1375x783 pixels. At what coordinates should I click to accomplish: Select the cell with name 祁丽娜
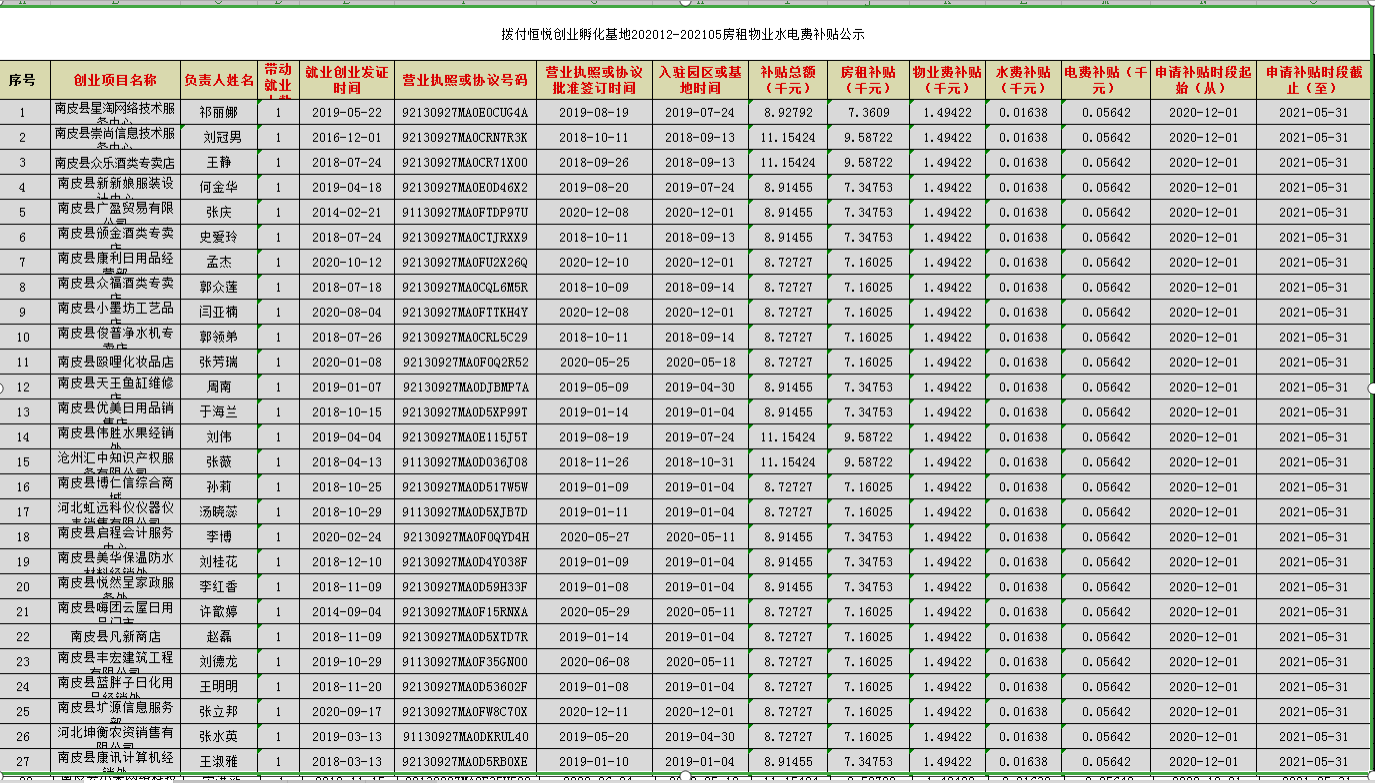click(x=219, y=112)
